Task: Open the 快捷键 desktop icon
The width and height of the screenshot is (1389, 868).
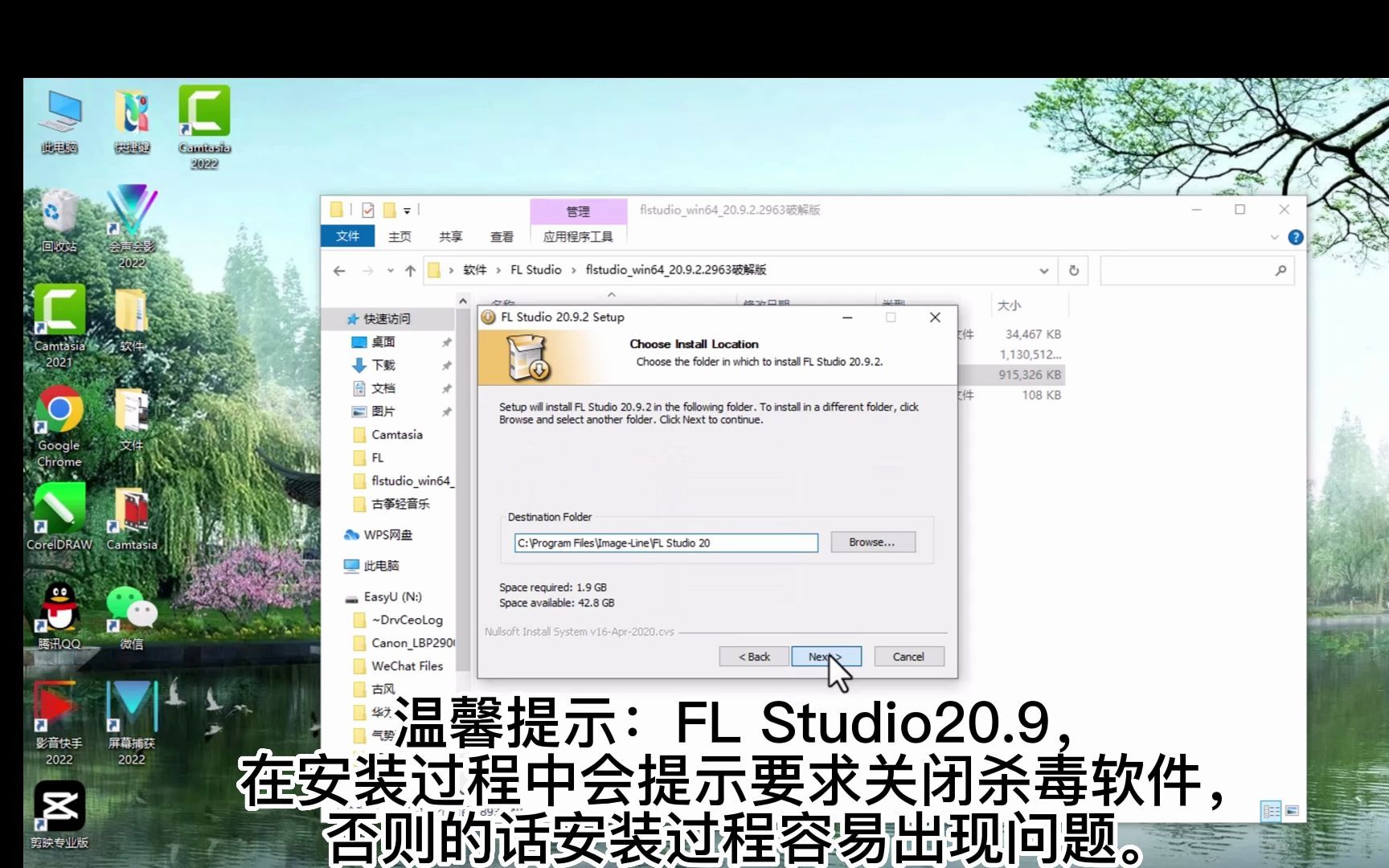Action: (x=132, y=121)
